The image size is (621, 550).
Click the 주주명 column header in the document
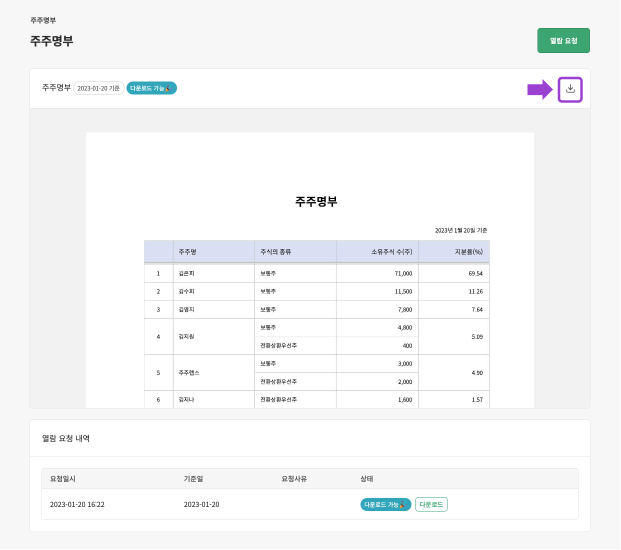click(x=187, y=251)
